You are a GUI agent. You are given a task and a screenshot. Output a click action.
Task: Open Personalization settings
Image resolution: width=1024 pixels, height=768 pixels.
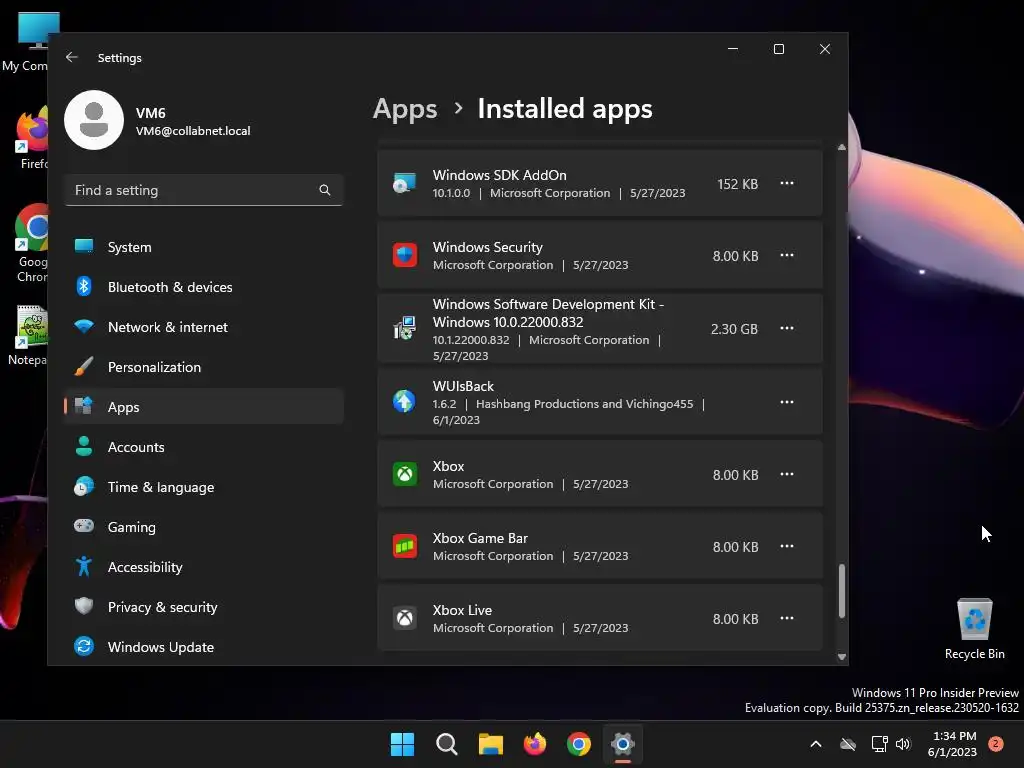[204, 367]
